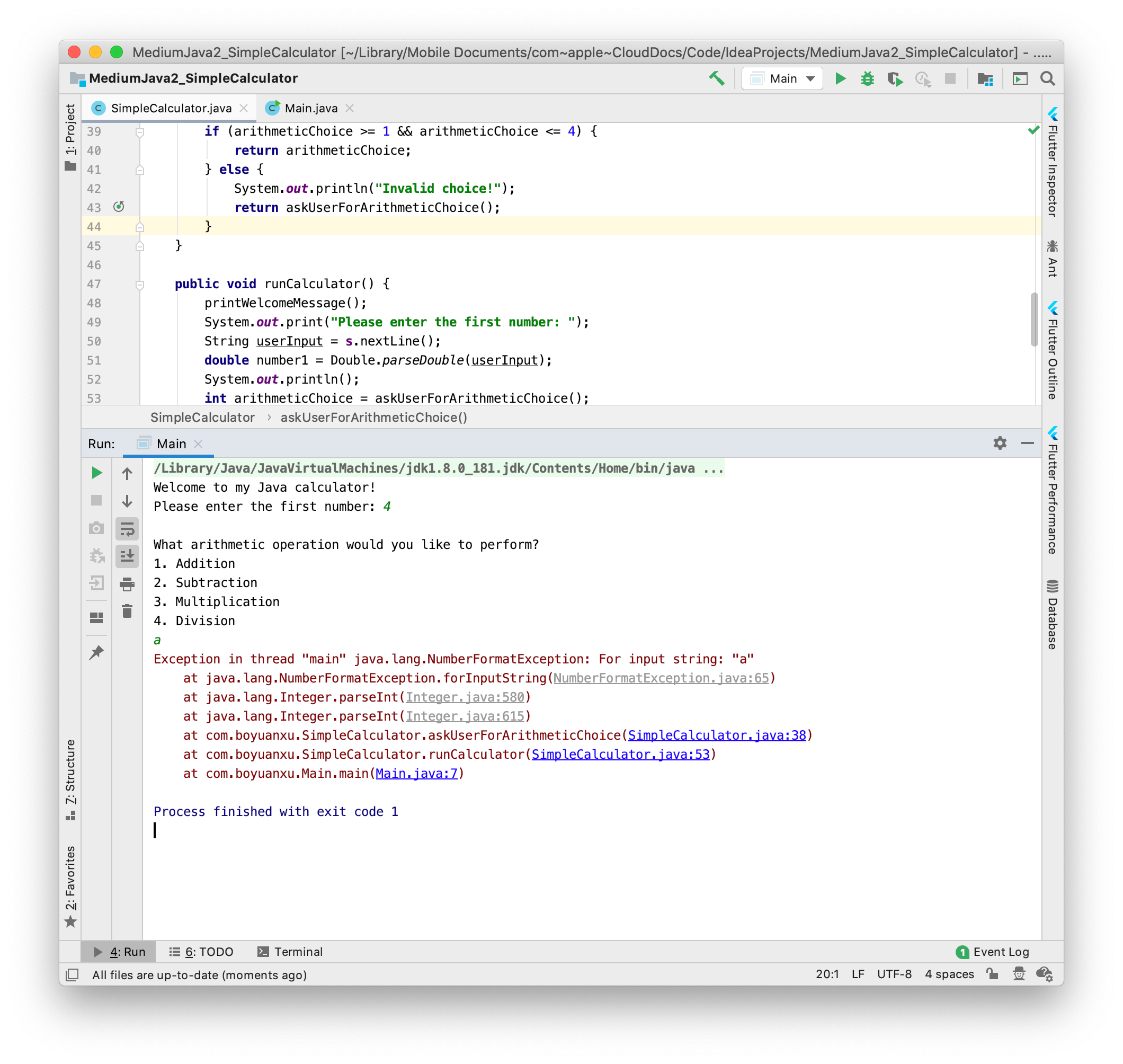Toggle soft-wrap in the console output
This screenshot has width=1123, height=1064.
pyautogui.click(x=127, y=529)
